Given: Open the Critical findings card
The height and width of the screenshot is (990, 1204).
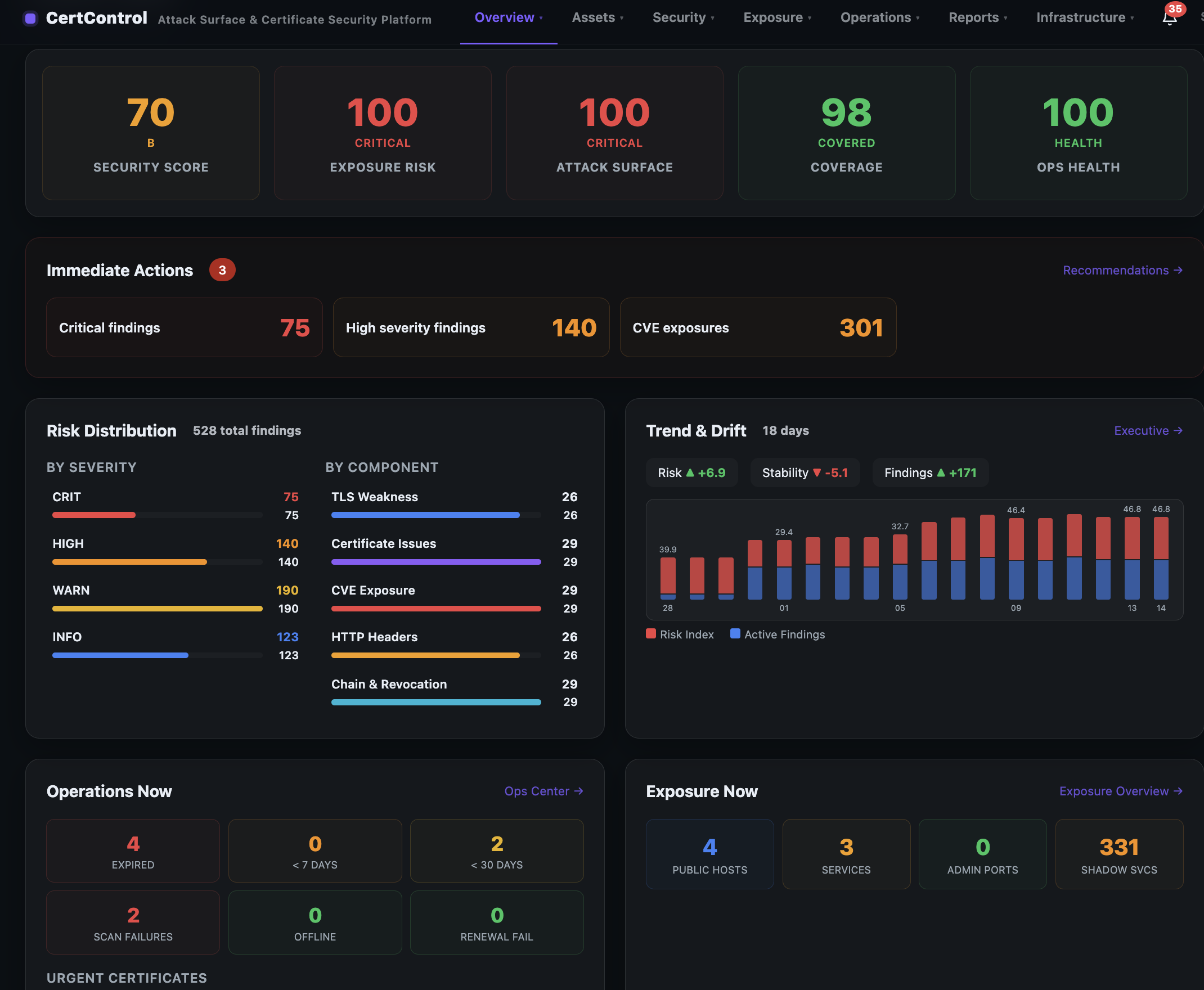Looking at the screenshot, I should pyautogui.click(x=183, y=327).
